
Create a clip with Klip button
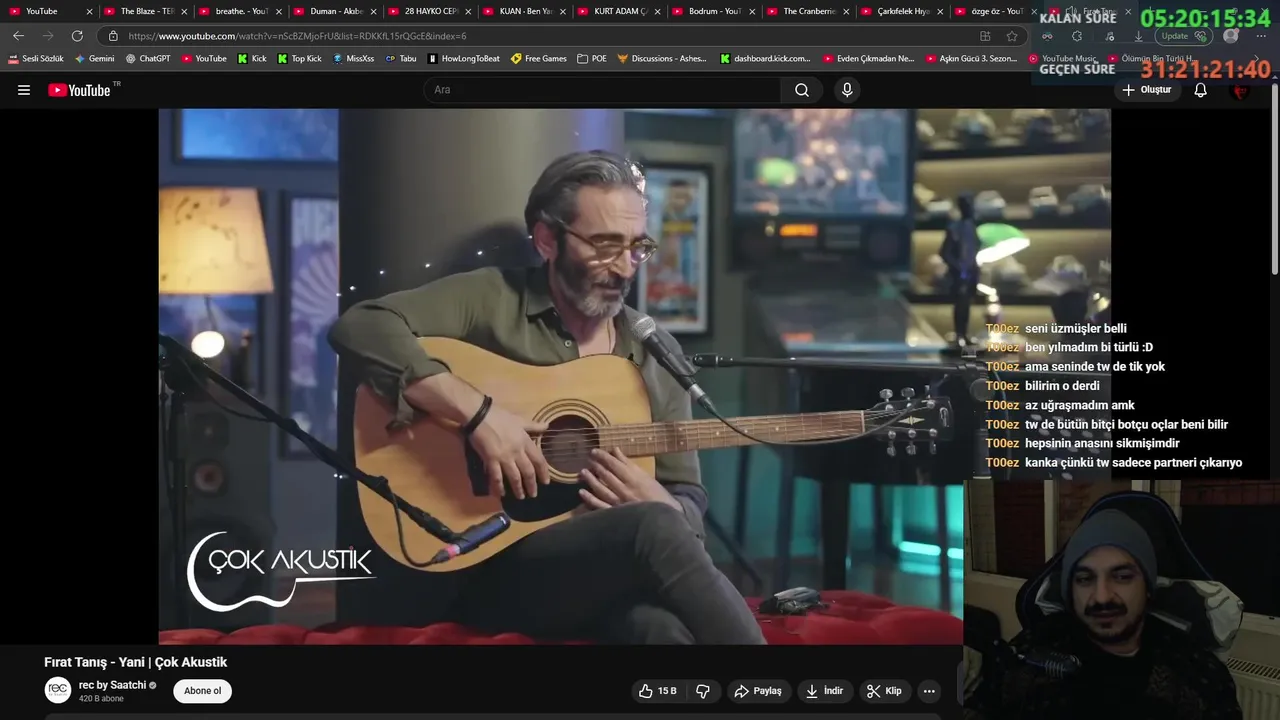click(x=884, y=691)
